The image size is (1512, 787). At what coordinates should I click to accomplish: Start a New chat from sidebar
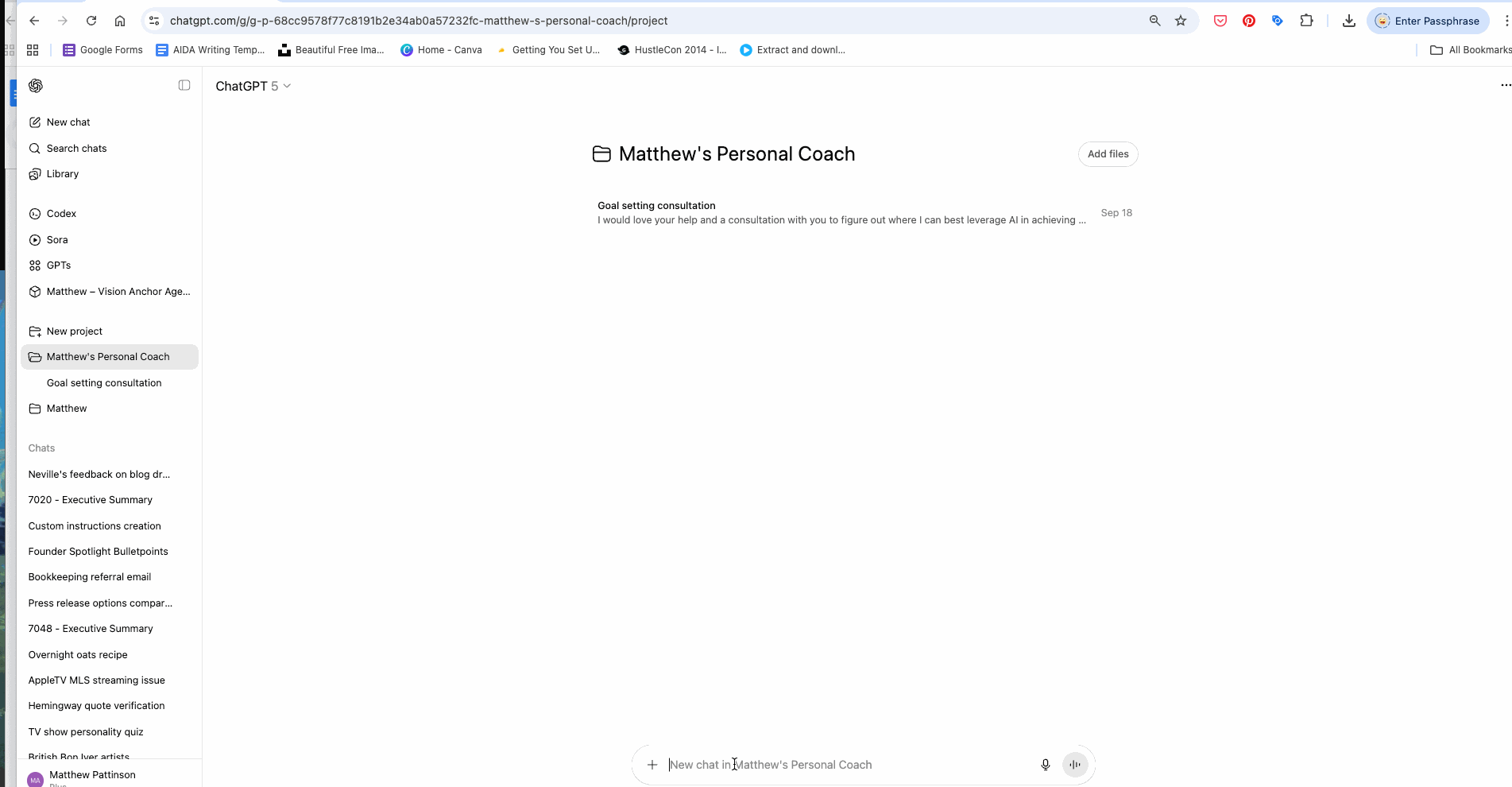pos(110,122)
